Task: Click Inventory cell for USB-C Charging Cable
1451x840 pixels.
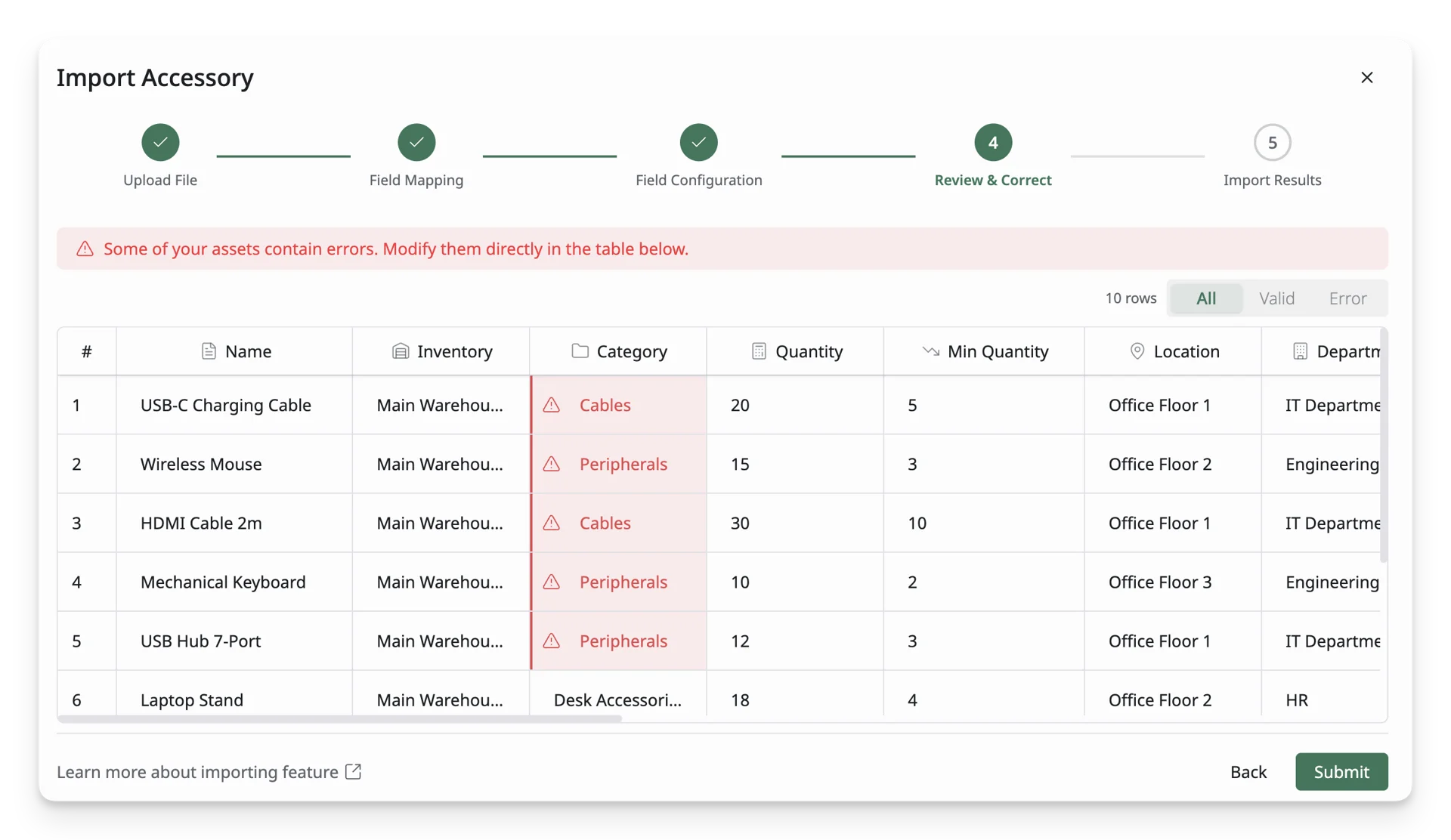Action: [x=441, y=405]
